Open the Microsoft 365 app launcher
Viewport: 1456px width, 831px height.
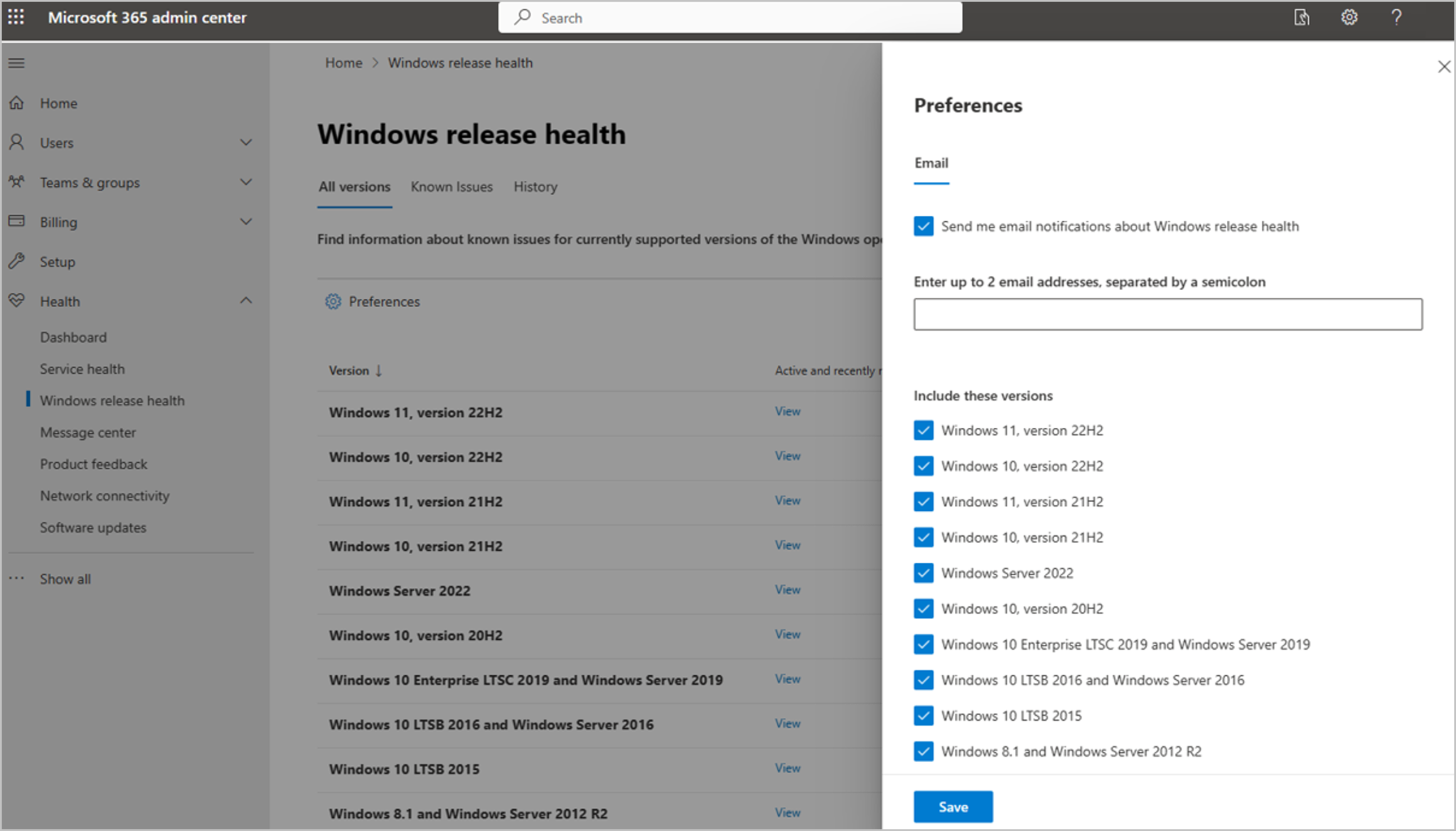coord(16,17)
